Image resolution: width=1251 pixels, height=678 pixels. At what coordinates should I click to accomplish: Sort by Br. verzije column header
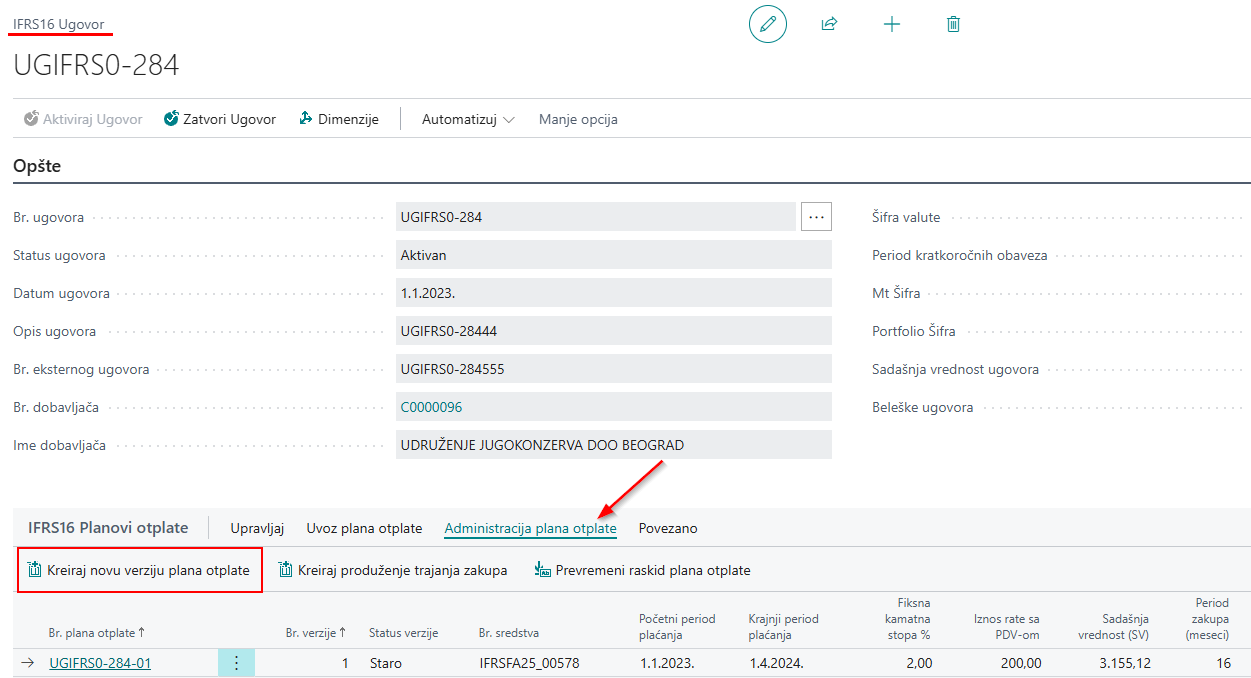pyautogui.click(x=316, y=633)
